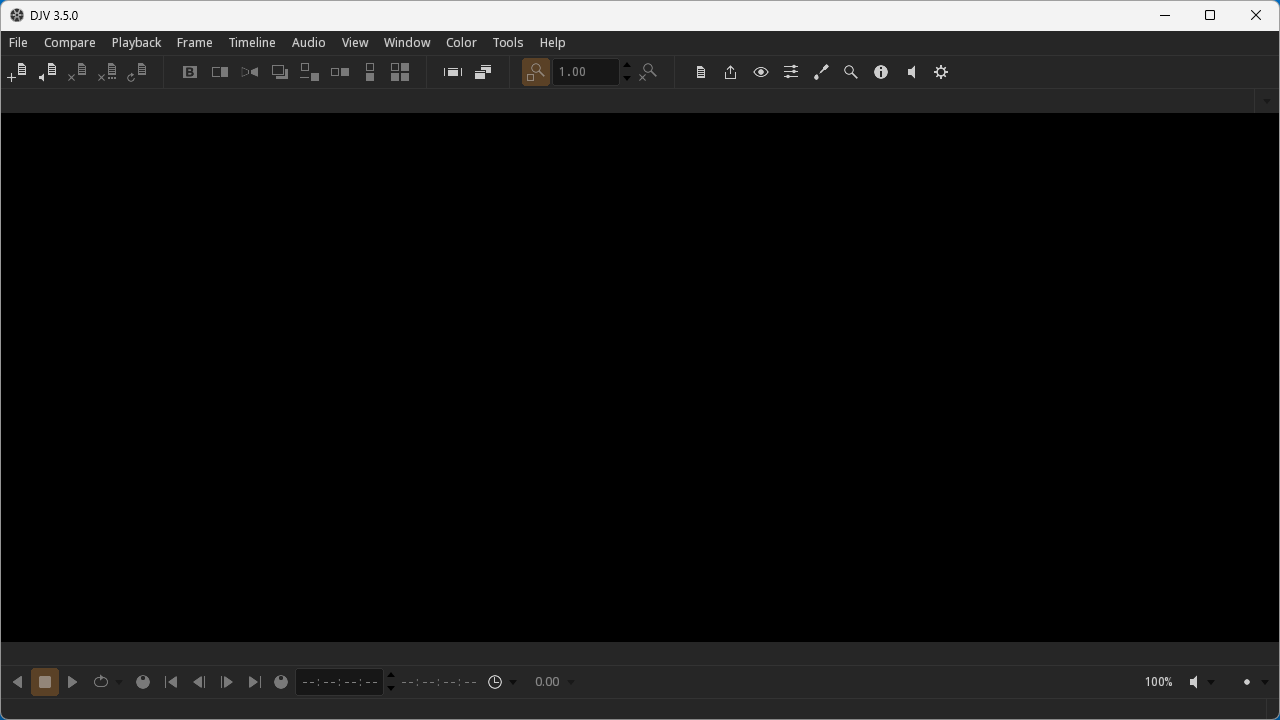Open the View tool with eye icon
This screenshot has height=720, width=1280.
(x=761, y=72)
